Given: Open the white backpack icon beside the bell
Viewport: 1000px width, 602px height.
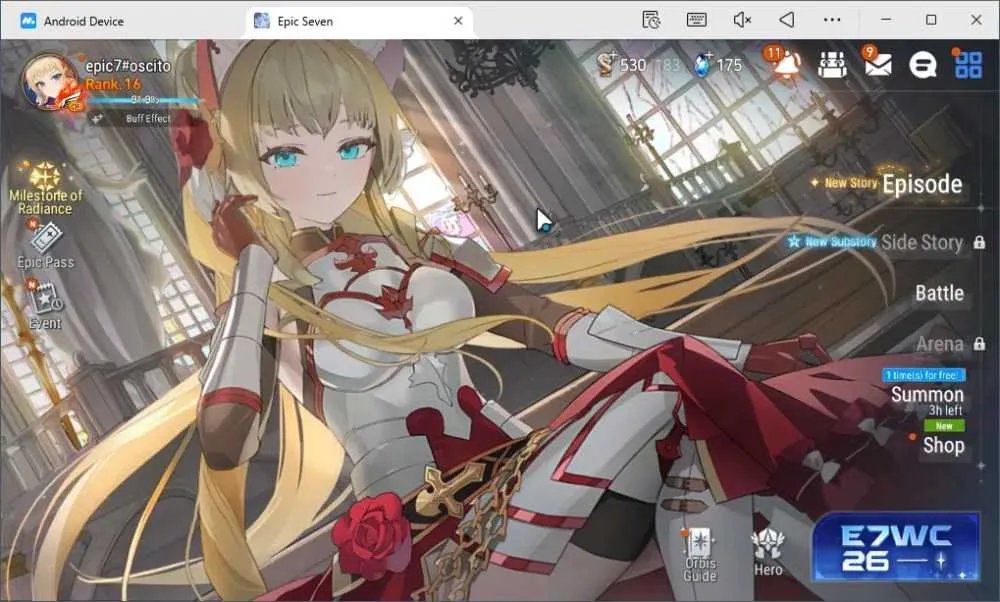Looking at the screenshot, I should [832, 64].
